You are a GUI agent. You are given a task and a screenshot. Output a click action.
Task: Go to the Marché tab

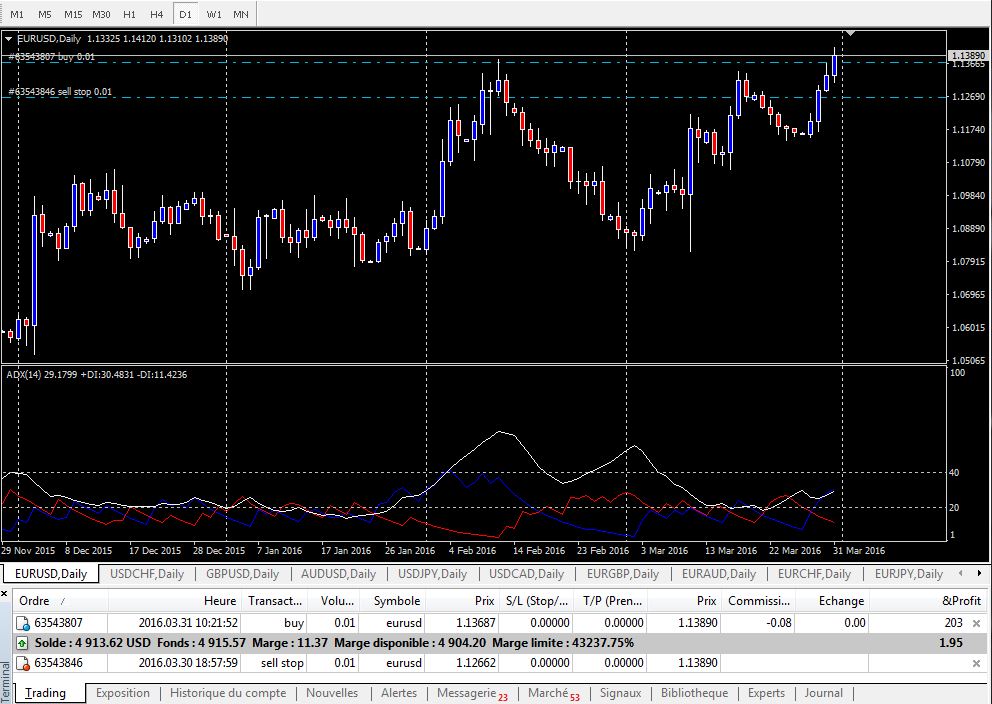(x=548, y=693)
